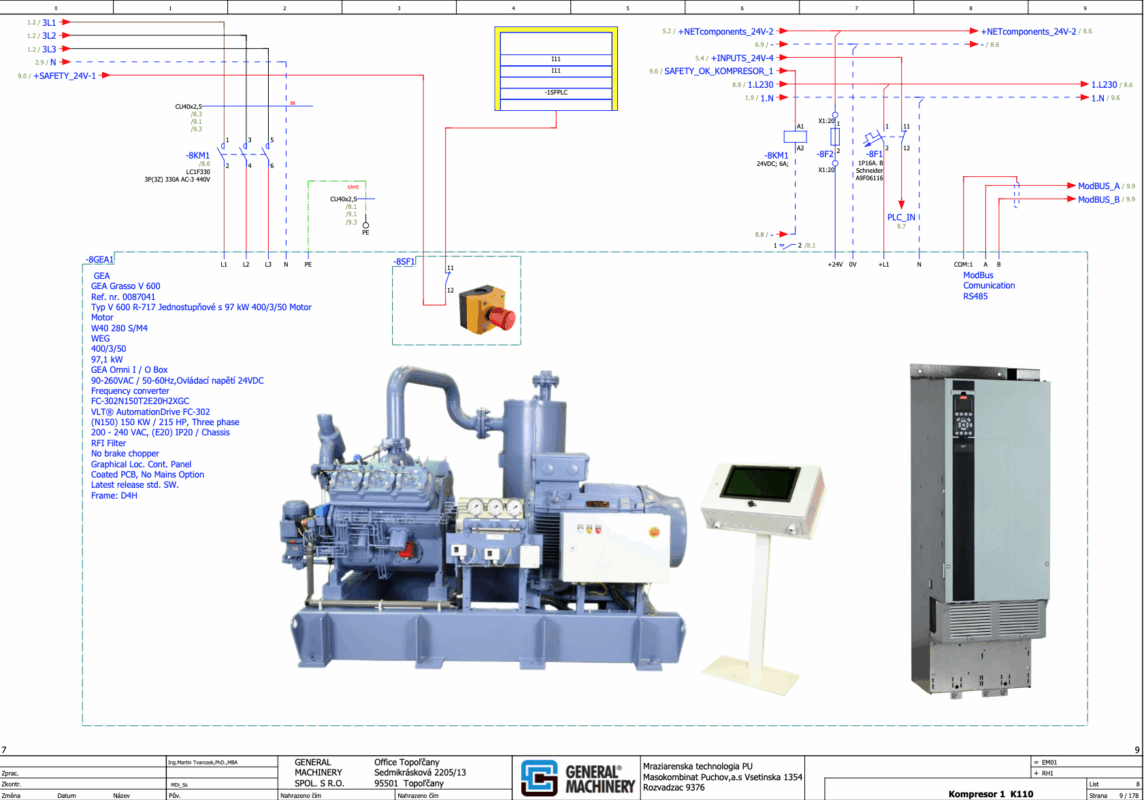Select the '97,1 kW' power rating
Viewport: 1144px width, 800px height.
pyautogui.click(x=107, y=360)
